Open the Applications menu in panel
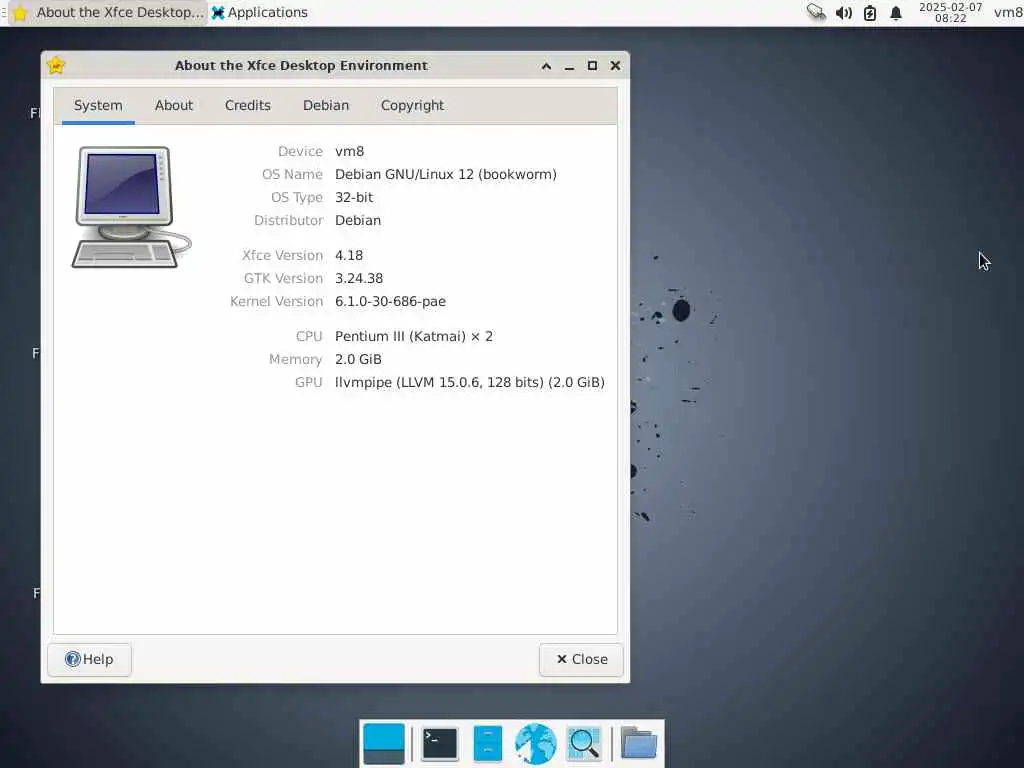Screen dimensions: 1024x768 coord(260,12)
